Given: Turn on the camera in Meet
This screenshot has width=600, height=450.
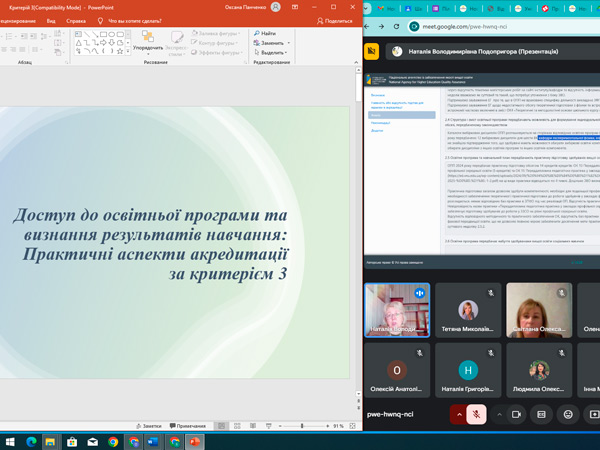Looking at the screenshot, I should coord(517,414).
